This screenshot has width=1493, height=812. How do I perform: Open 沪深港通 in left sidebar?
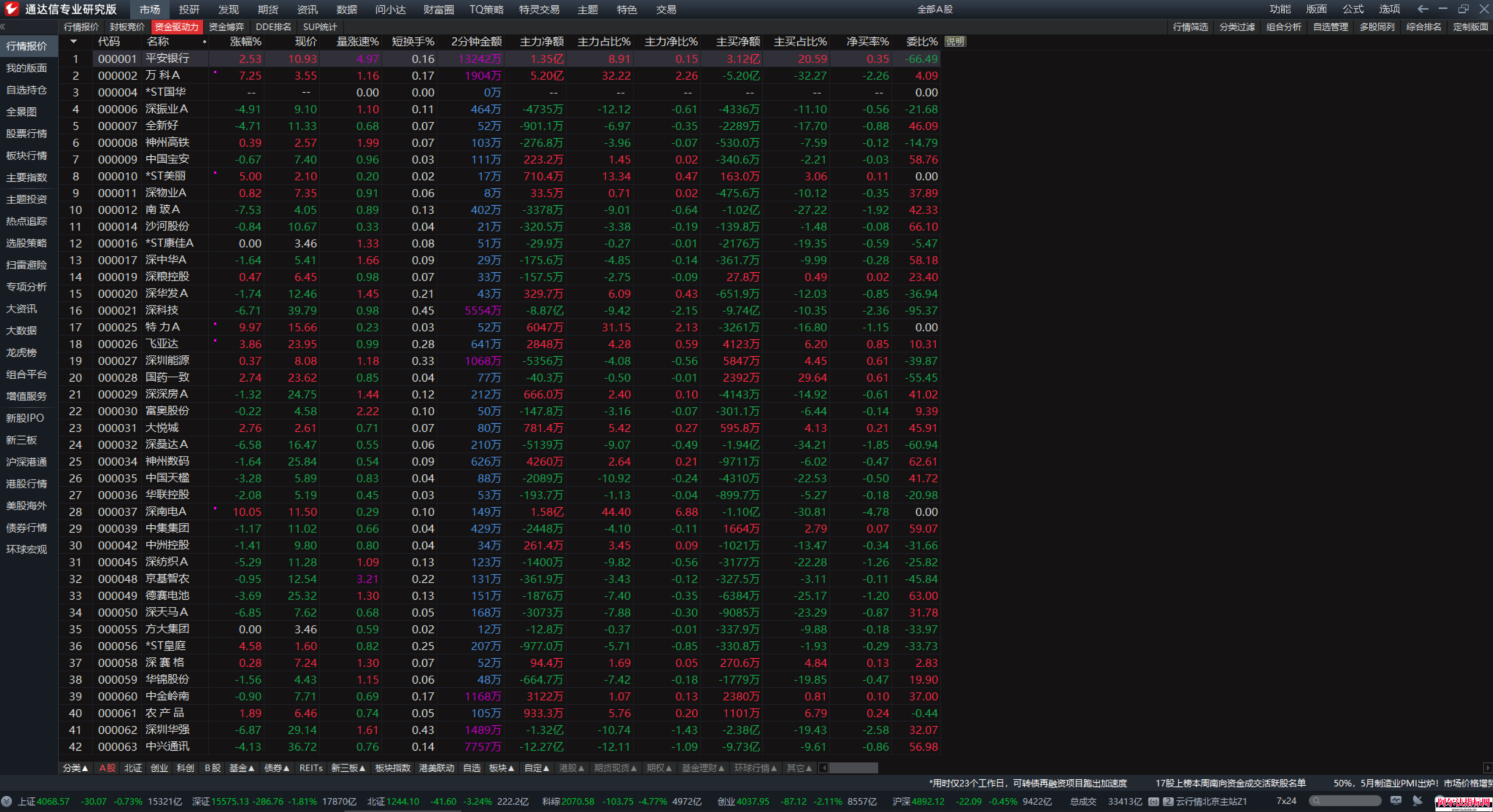click(27, 462)
